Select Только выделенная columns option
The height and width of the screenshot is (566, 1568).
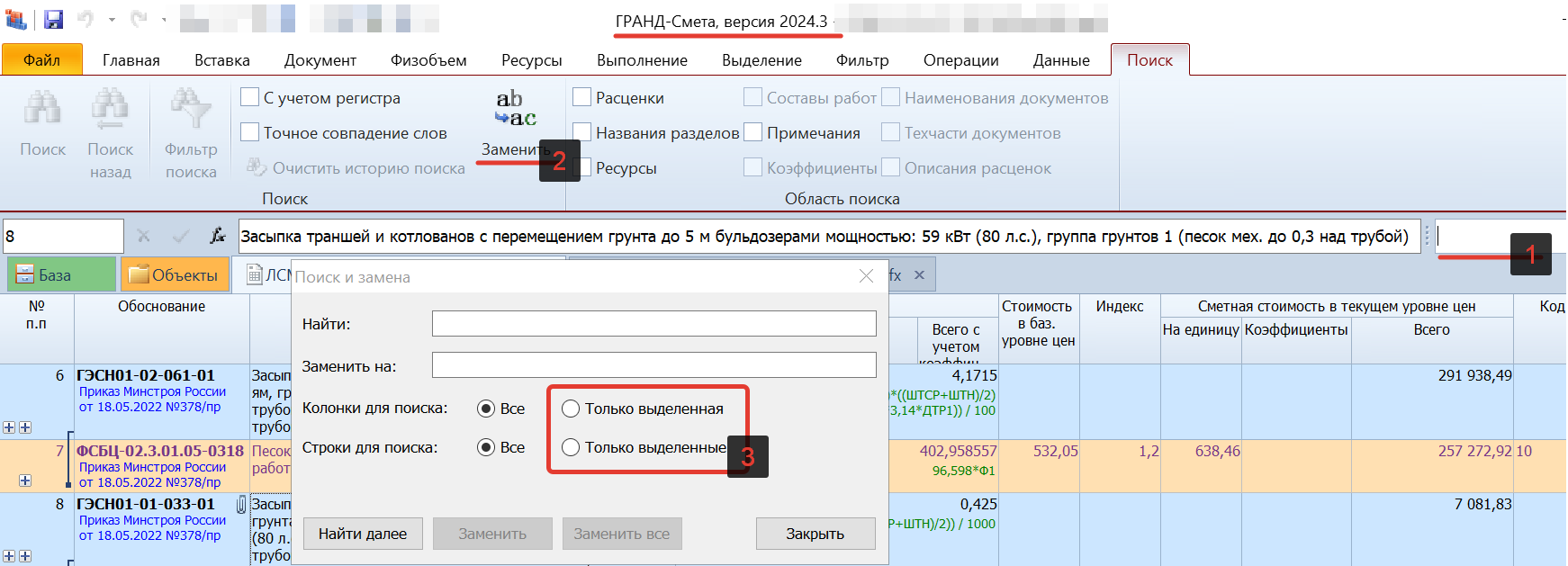pos(571,409)
